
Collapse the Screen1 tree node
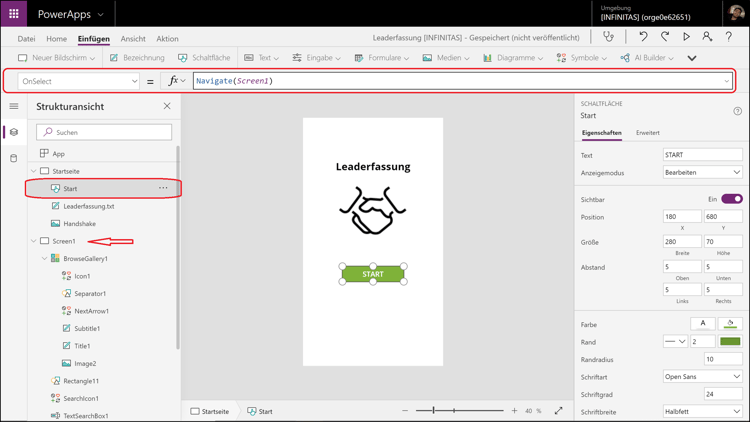(34, 241)
